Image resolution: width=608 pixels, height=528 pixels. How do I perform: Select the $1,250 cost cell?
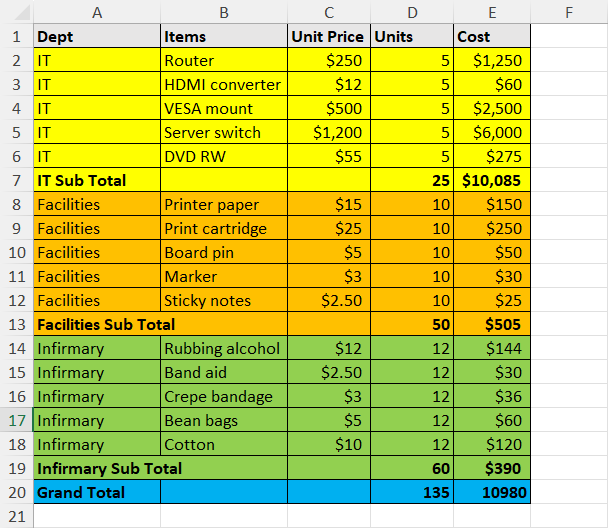(492, 60)
